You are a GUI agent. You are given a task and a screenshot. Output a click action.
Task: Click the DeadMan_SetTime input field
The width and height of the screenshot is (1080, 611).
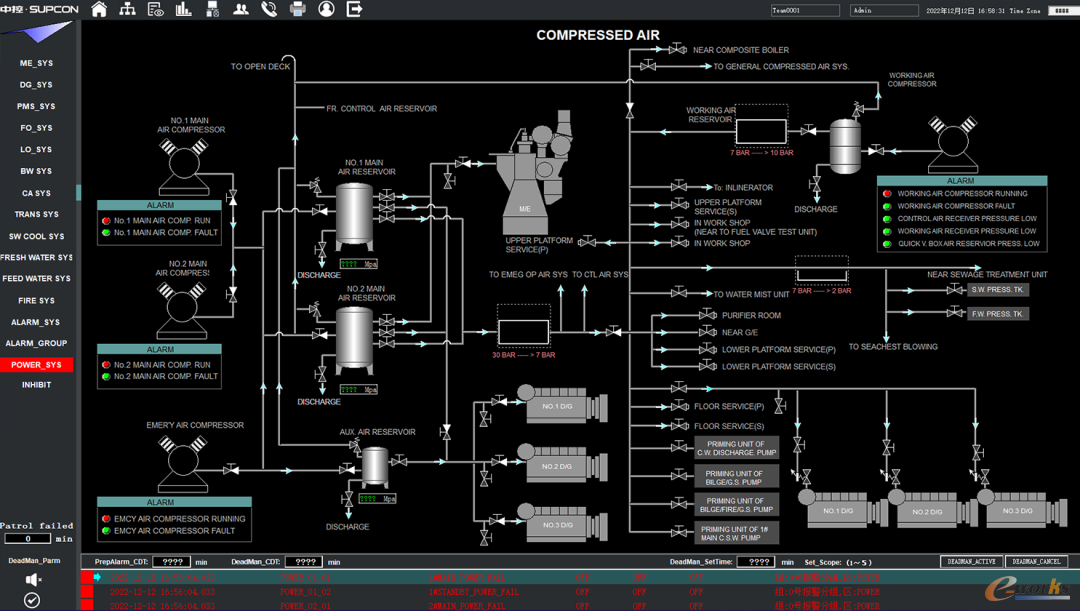757,562
